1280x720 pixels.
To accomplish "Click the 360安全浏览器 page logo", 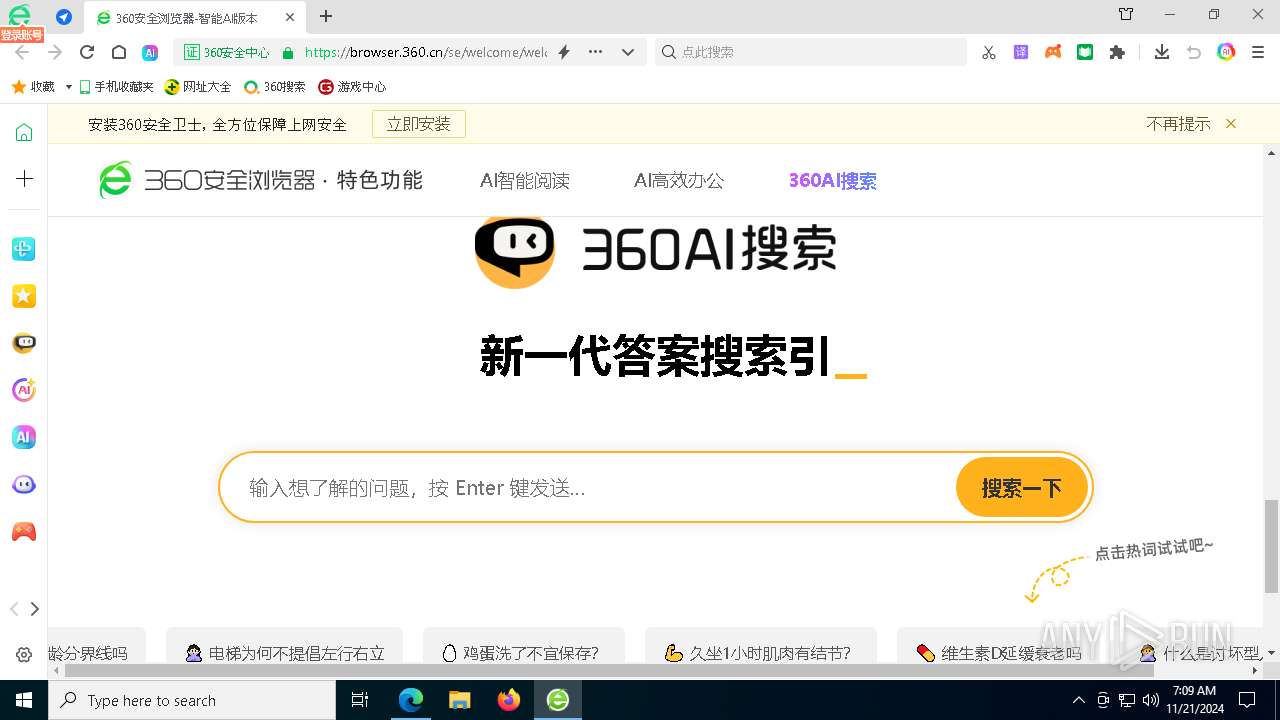I will 260,180.
